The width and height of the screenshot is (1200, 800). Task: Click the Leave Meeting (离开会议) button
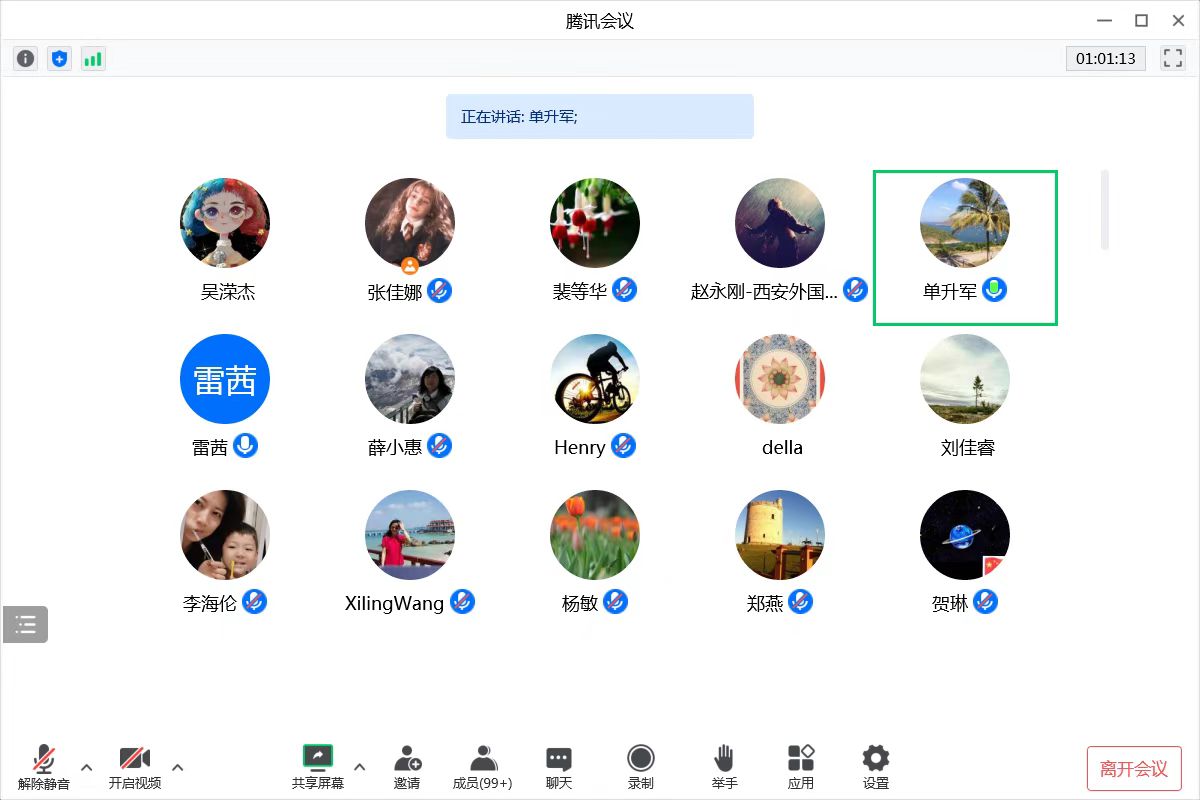tap(1134, 769)
